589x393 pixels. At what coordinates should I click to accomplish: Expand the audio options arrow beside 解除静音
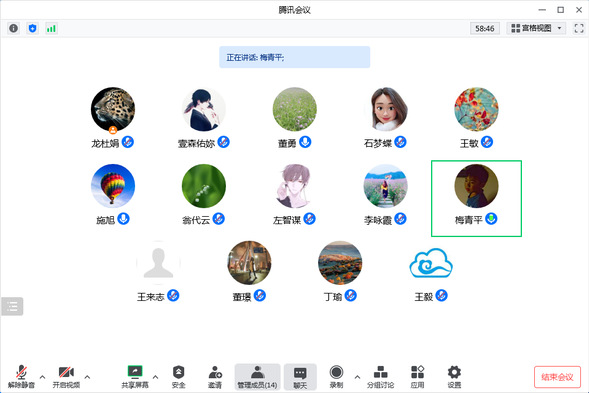pos(42,377)
